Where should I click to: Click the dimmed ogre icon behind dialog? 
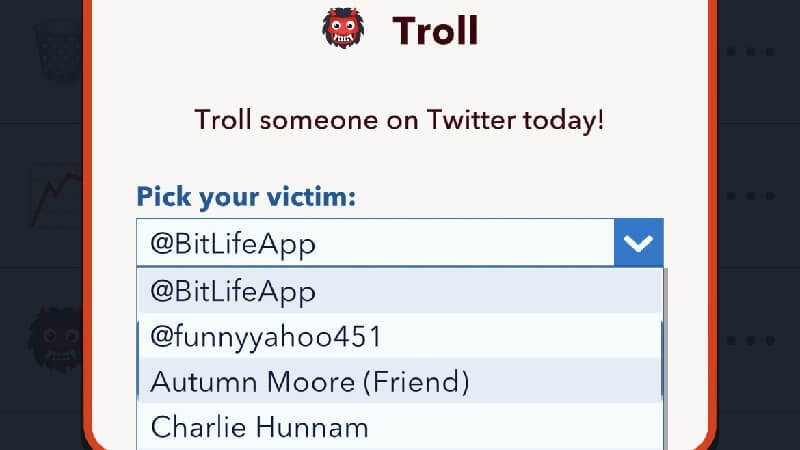click(x=56, y=339)
